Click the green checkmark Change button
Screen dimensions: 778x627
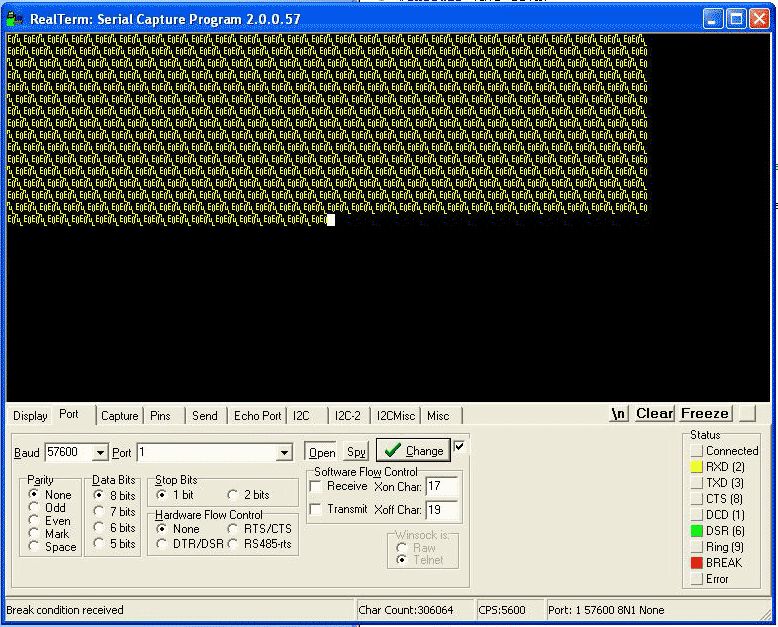coord(413,450)
